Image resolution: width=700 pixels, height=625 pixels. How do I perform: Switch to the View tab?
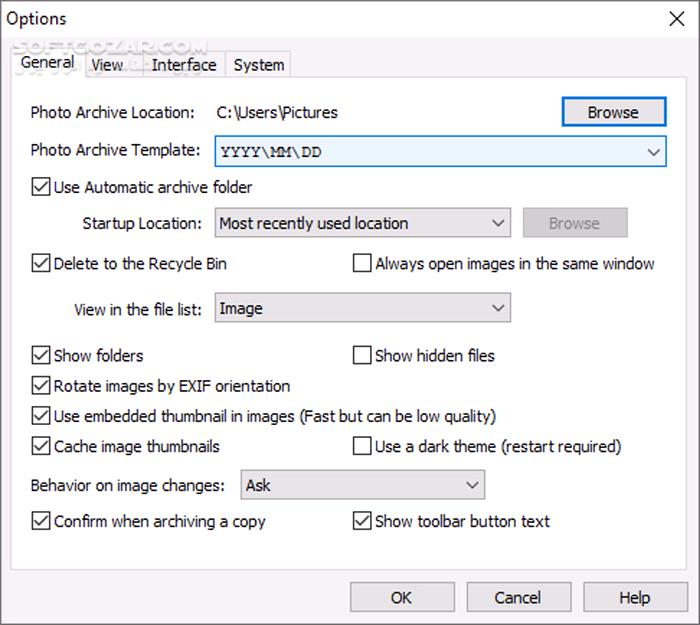tap(107, 65)
